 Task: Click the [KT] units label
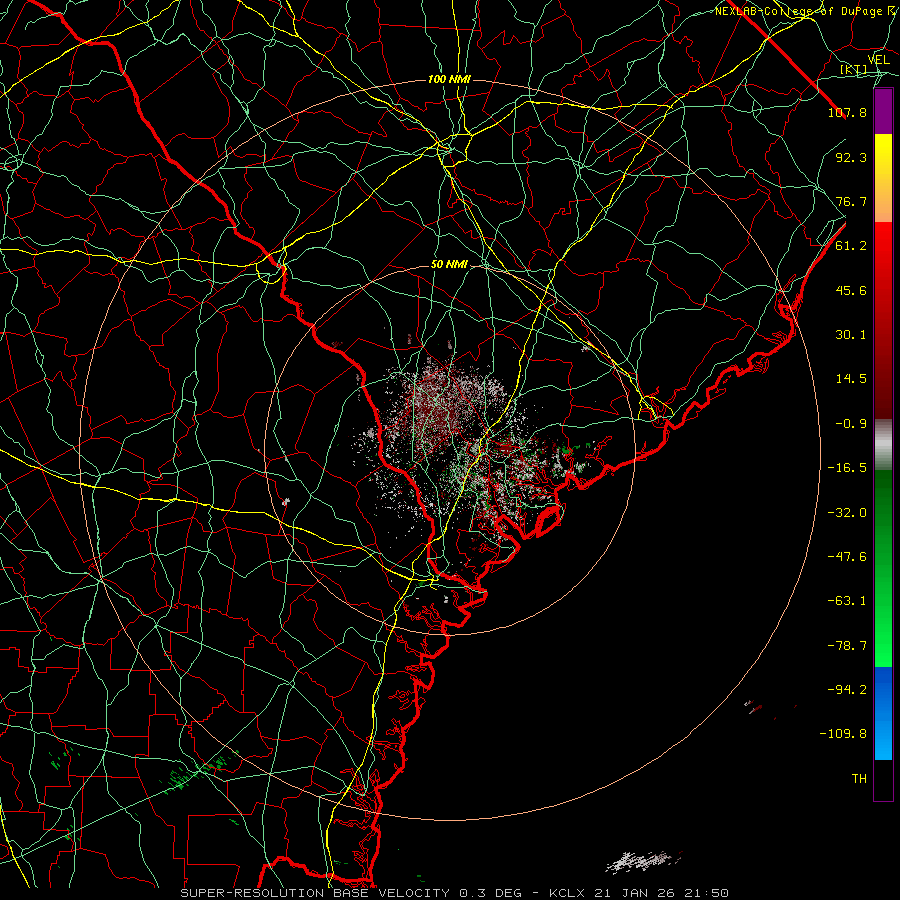coord(854,70)
